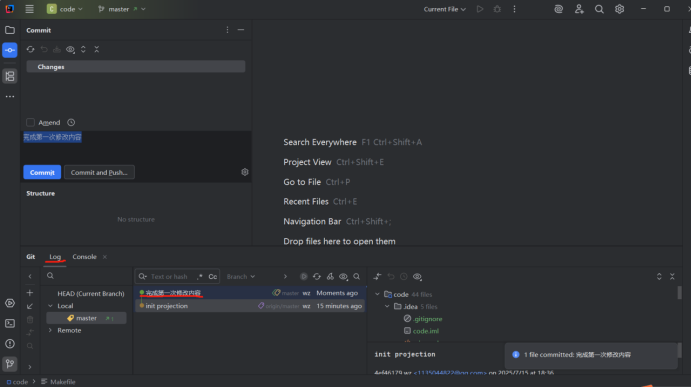Refresh changes in Commit panel
691x387 pixels.
(x=30, y=49)
